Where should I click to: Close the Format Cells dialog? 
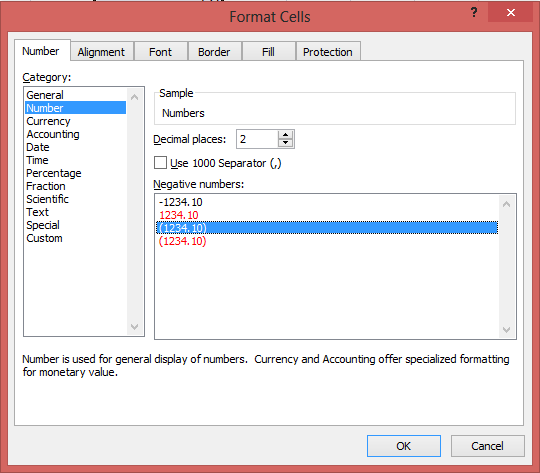[x=511, y=13]
